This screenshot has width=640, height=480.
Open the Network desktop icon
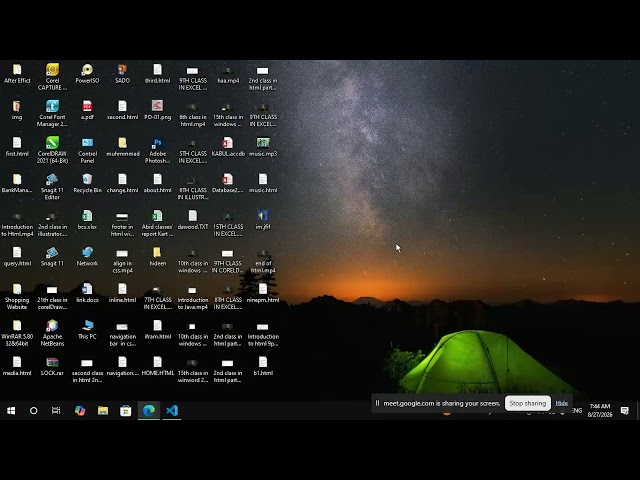(87, 257)
